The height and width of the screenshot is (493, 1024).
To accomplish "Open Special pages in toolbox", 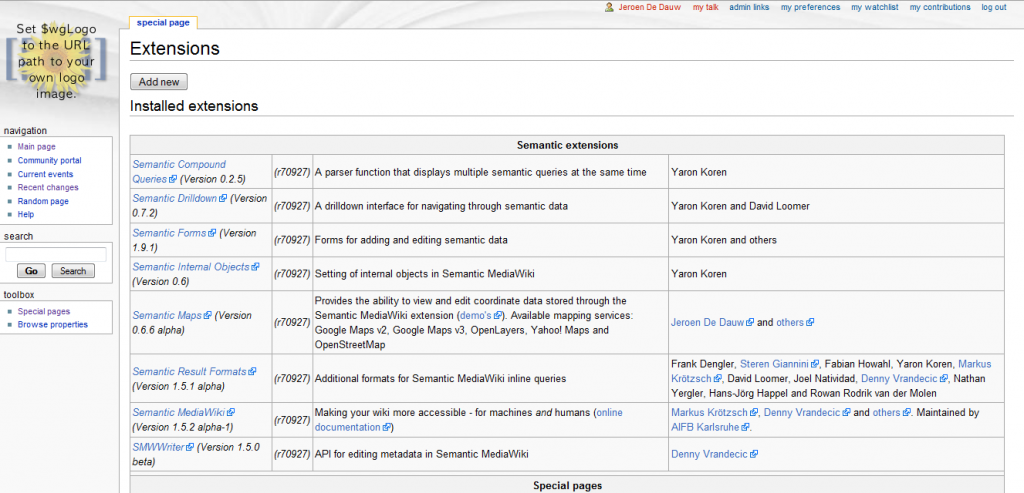I will (x=44, y=311).
